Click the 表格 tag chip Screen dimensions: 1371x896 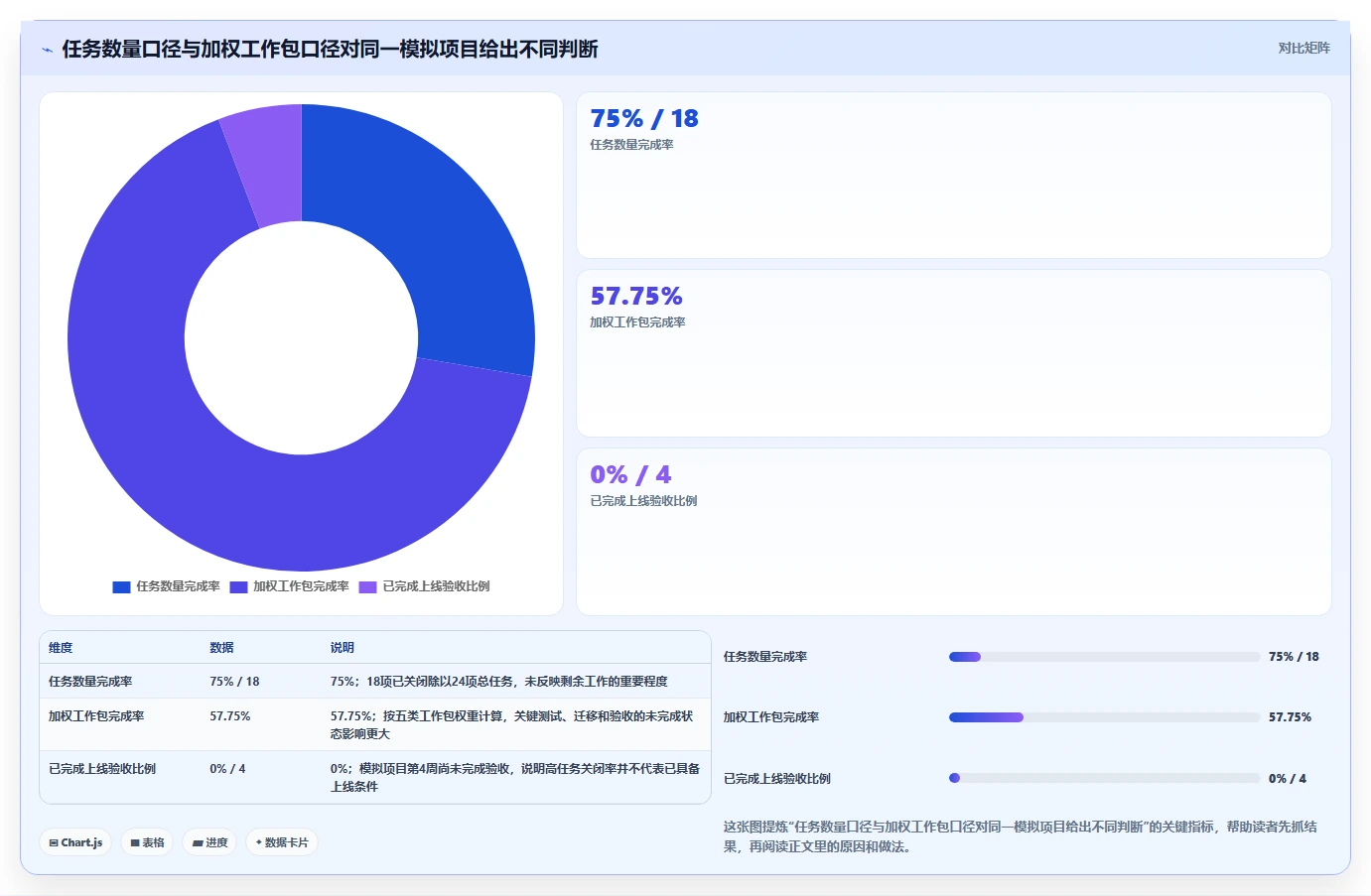pos(147,842)
